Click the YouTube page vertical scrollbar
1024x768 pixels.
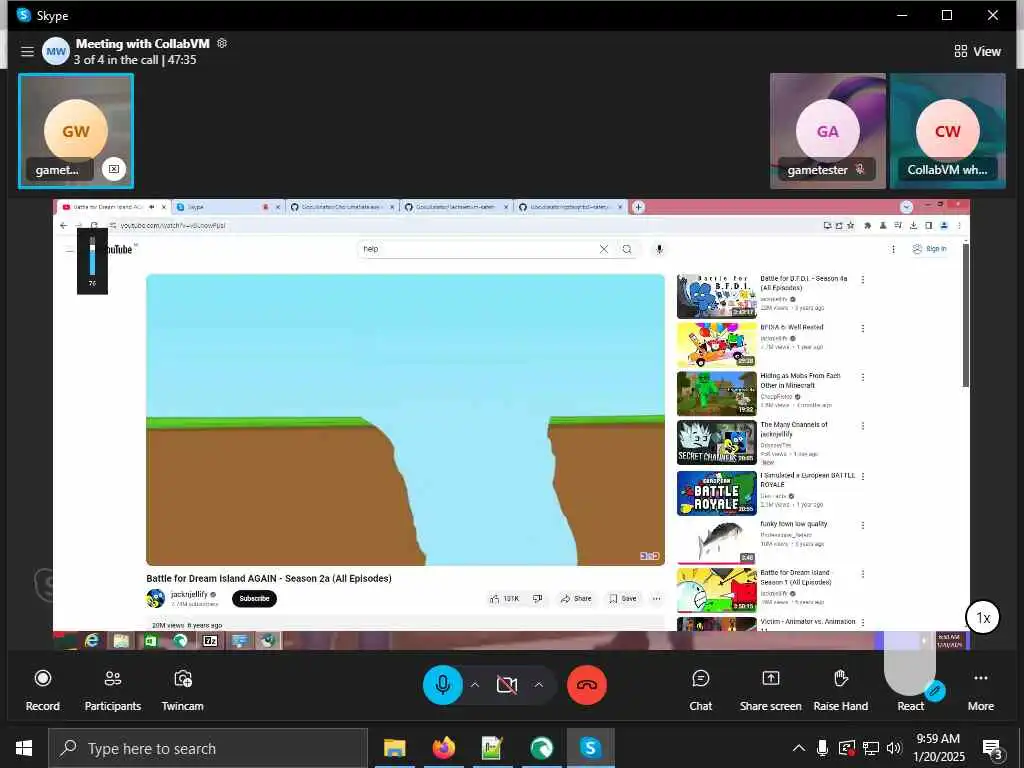965,313
